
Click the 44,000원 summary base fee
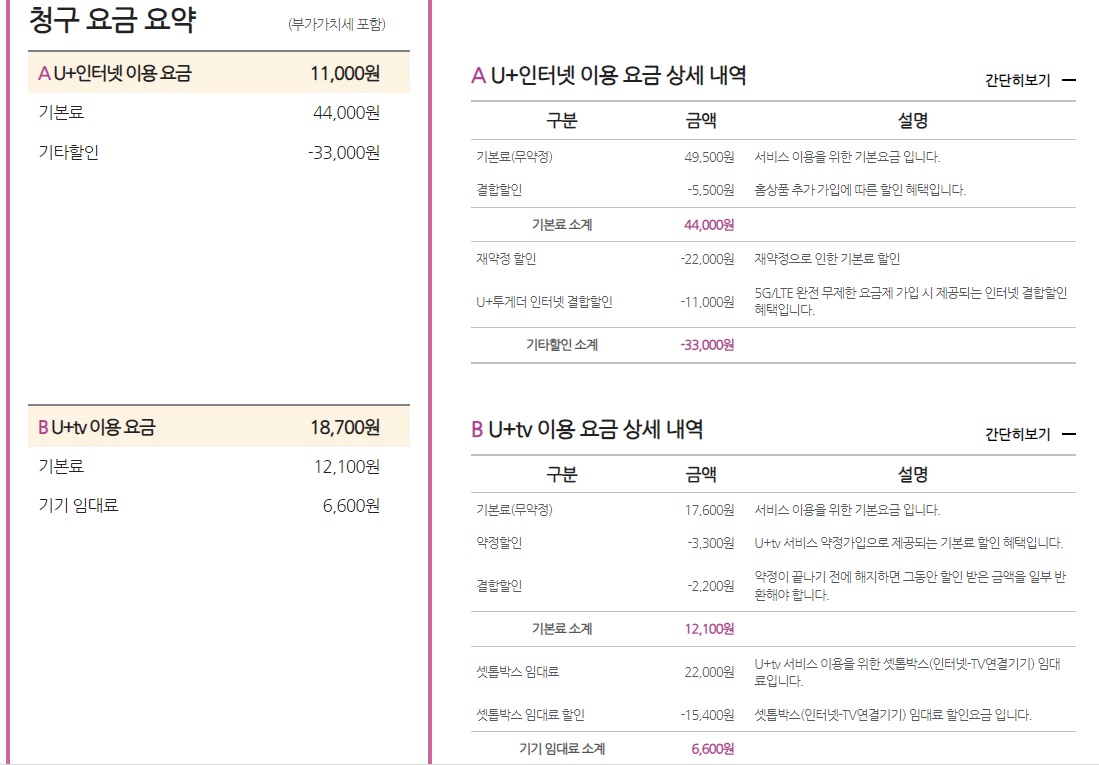[346, 113]
